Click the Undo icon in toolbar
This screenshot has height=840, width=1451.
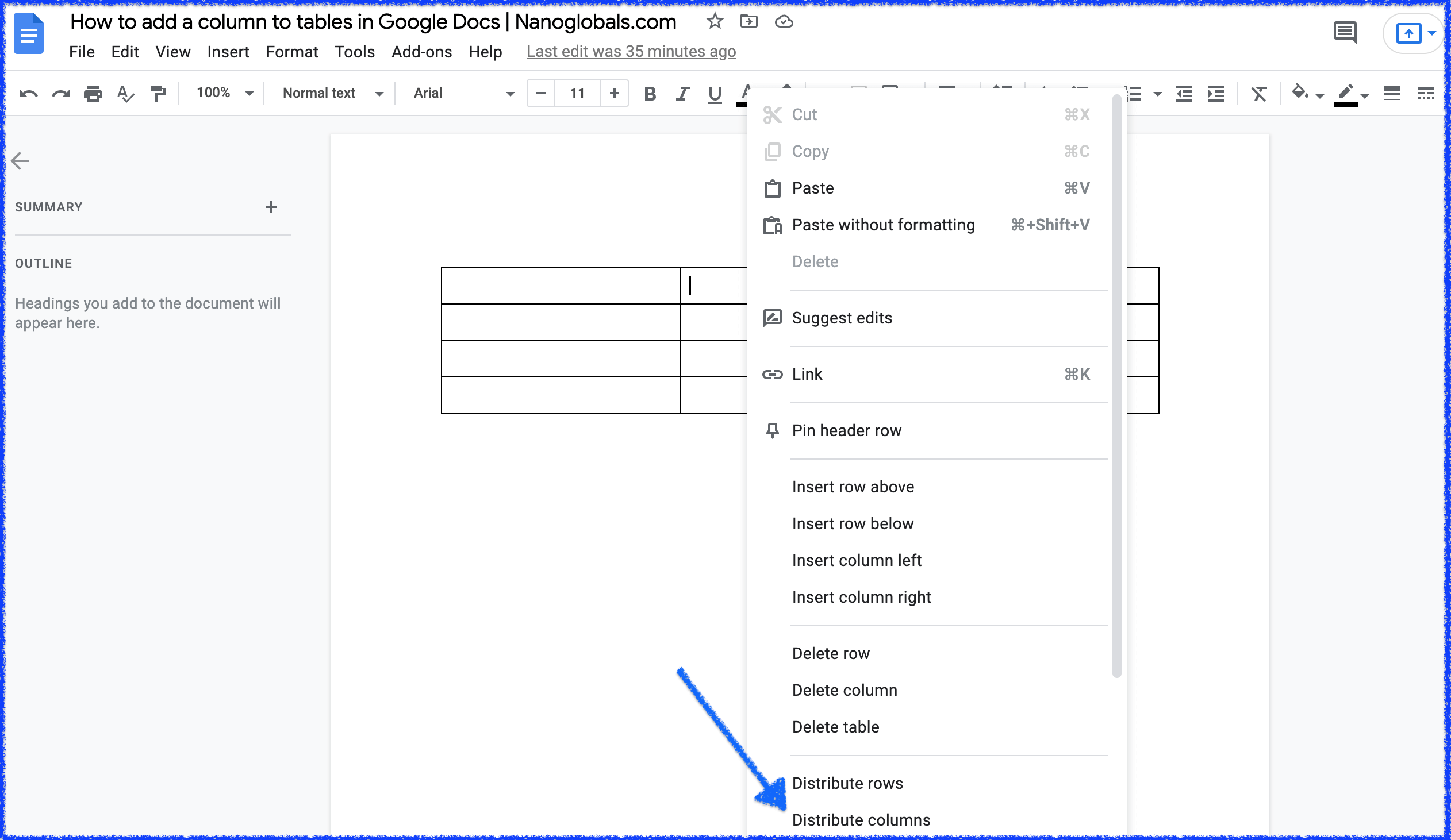tap(28, 93)
